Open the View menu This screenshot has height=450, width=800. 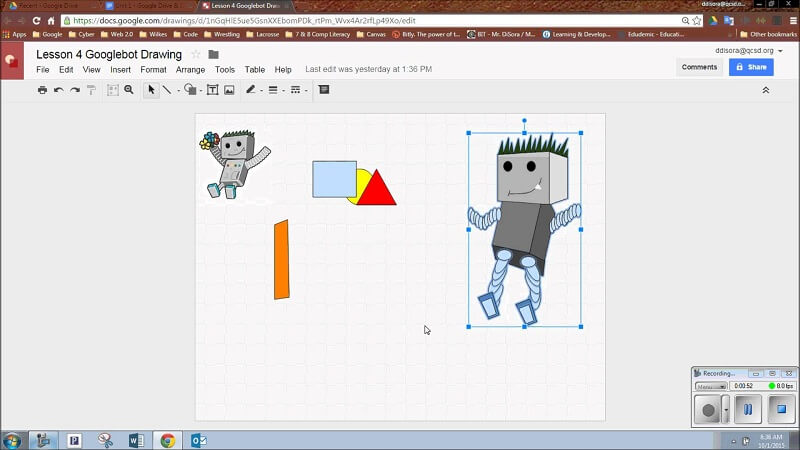[91, 69]
